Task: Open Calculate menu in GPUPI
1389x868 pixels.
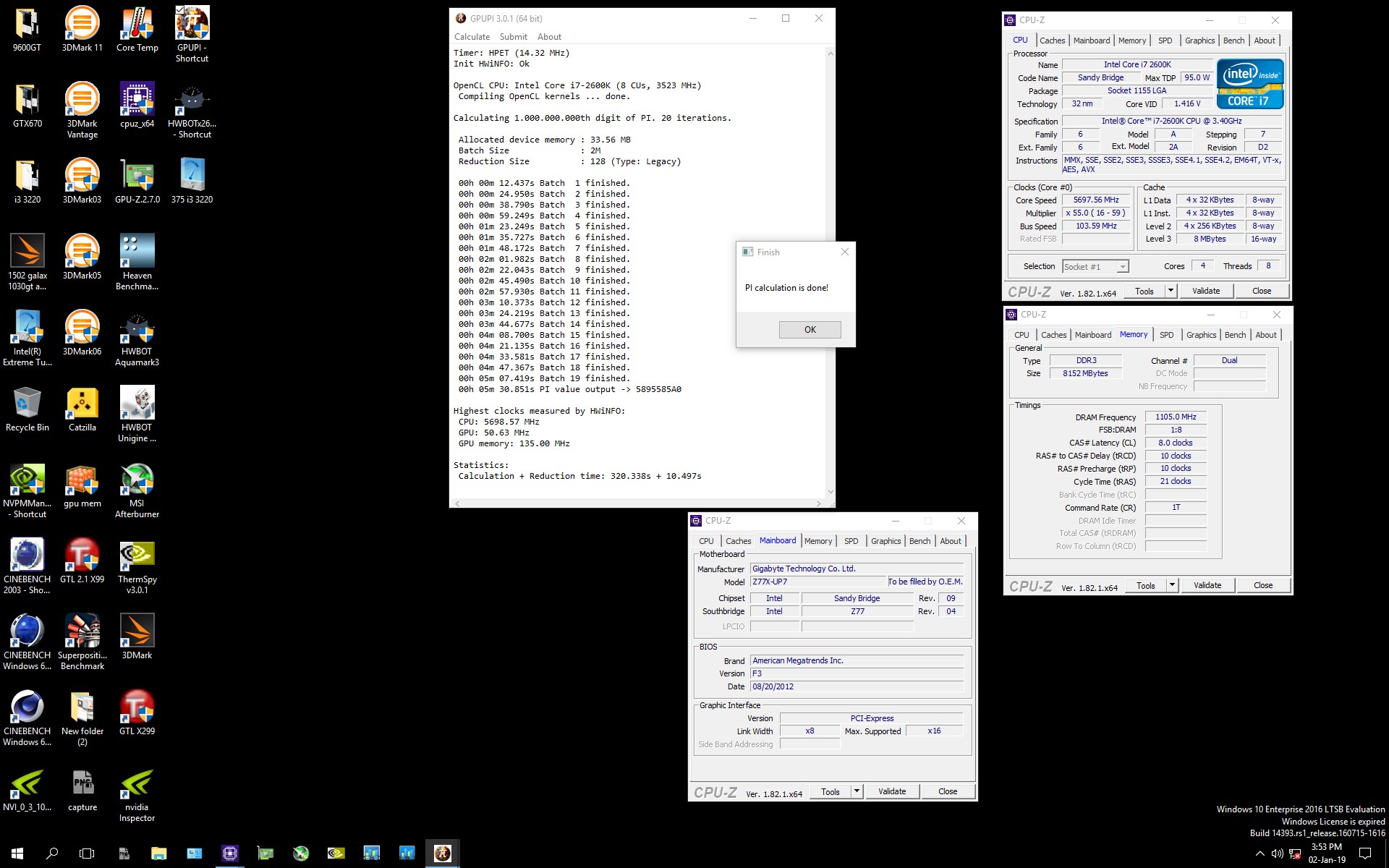Action: [x=472, y=37]
